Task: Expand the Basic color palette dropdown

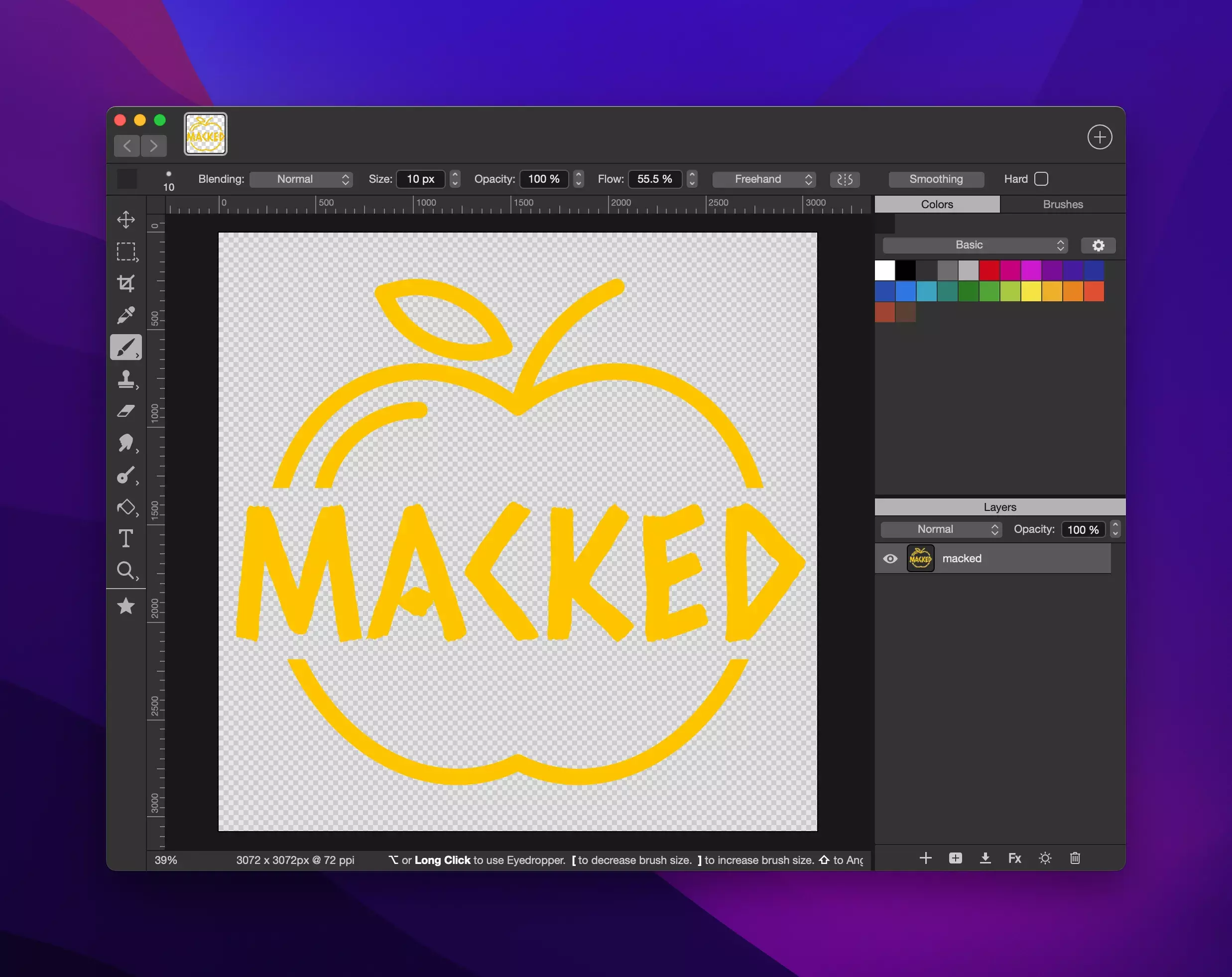Action: [x=975, y=245]
